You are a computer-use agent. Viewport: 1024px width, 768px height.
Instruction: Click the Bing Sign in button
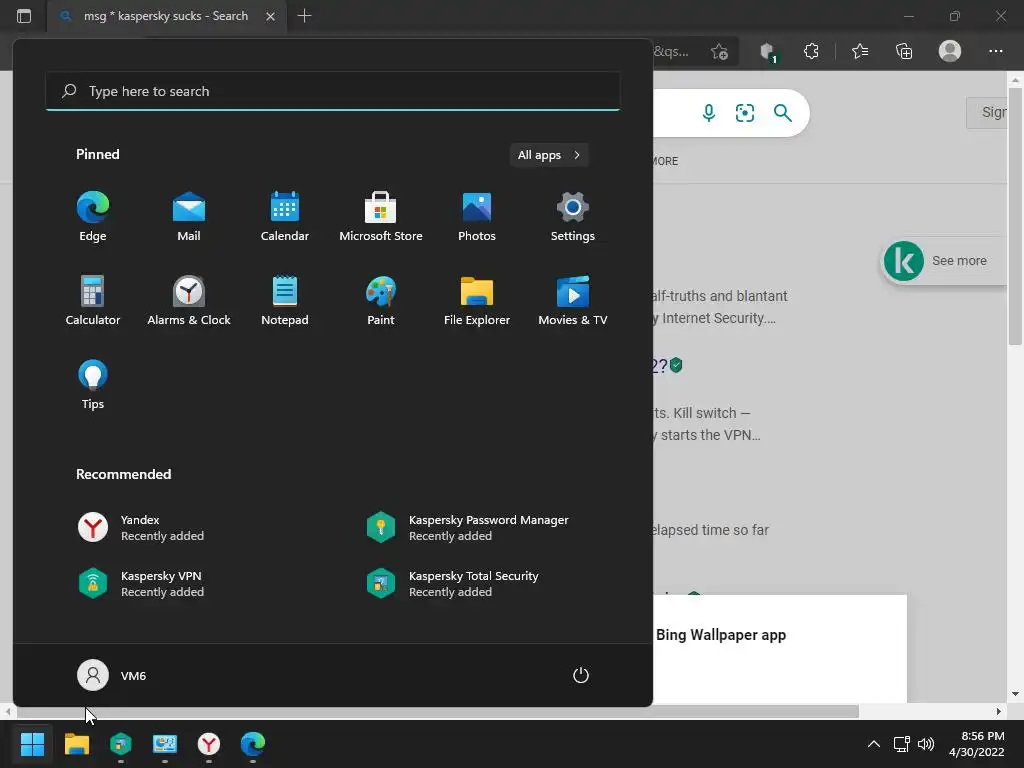[x=987, y=112]
